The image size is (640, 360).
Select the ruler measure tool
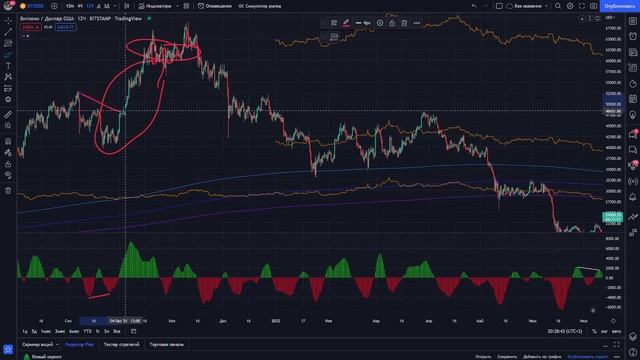tap(8, 115)
